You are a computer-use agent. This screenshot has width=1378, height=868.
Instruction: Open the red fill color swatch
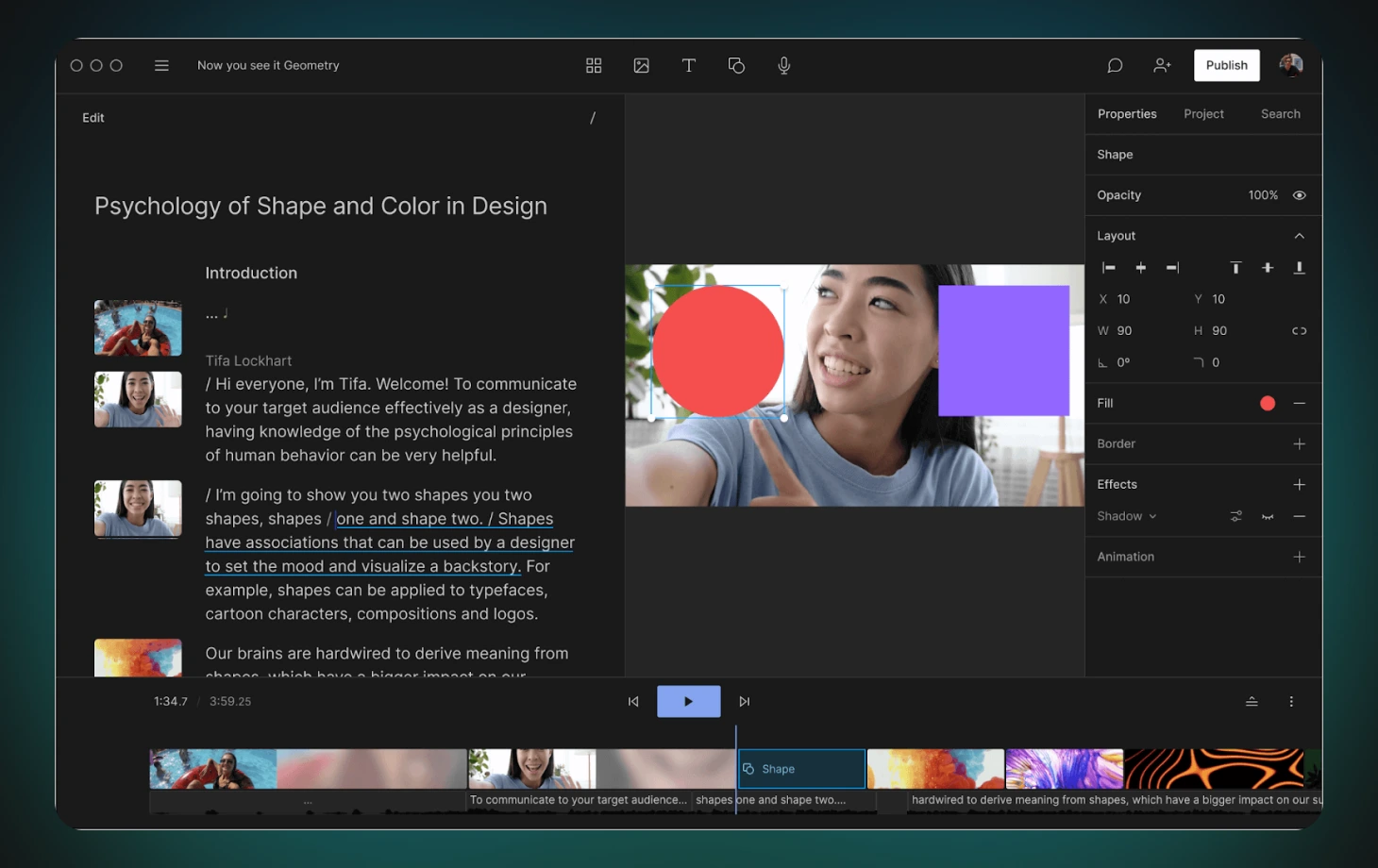click(1268, 404)
